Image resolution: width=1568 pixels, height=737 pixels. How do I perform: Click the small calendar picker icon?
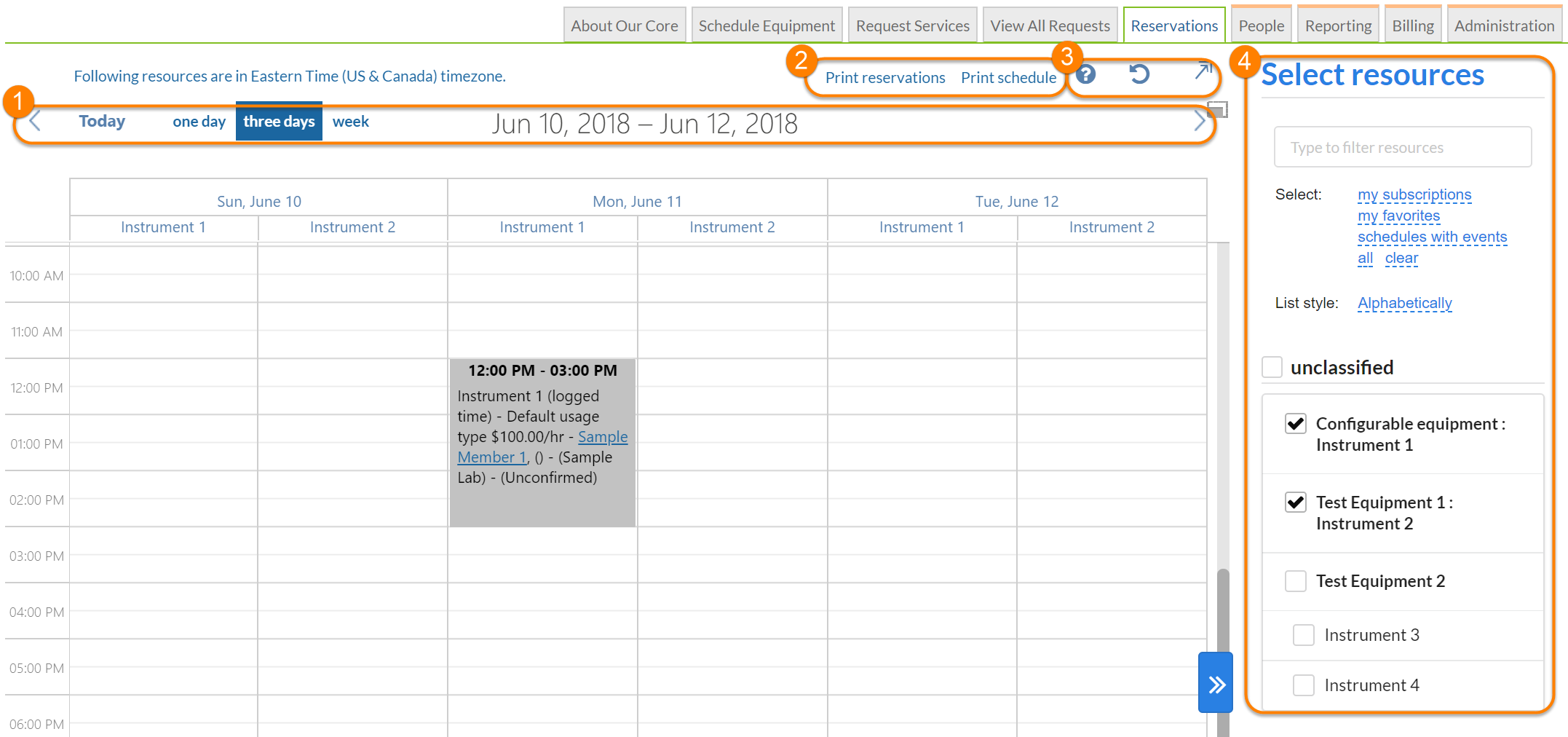coord(1217,110)
